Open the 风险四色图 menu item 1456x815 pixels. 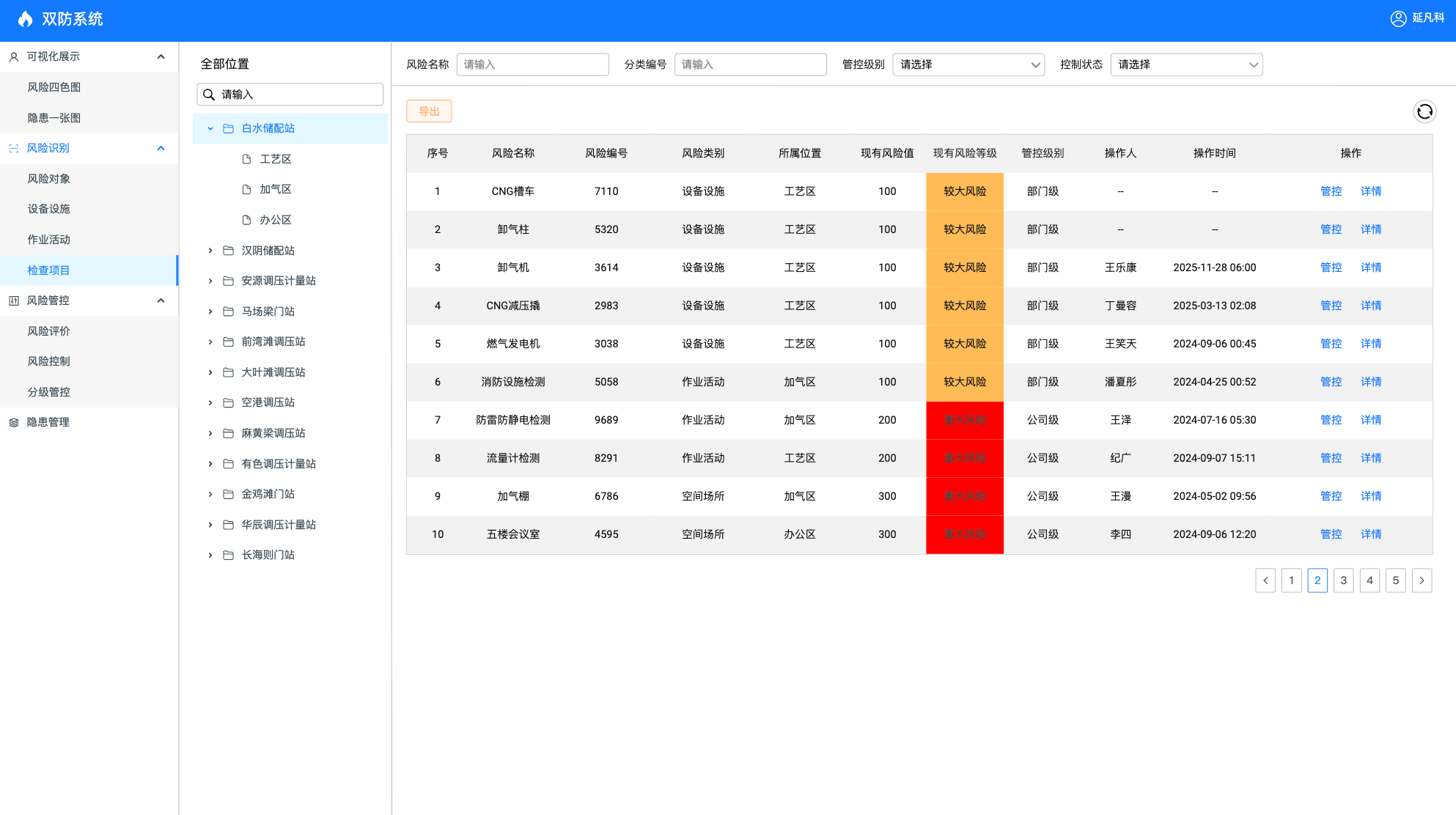point(54,87)
